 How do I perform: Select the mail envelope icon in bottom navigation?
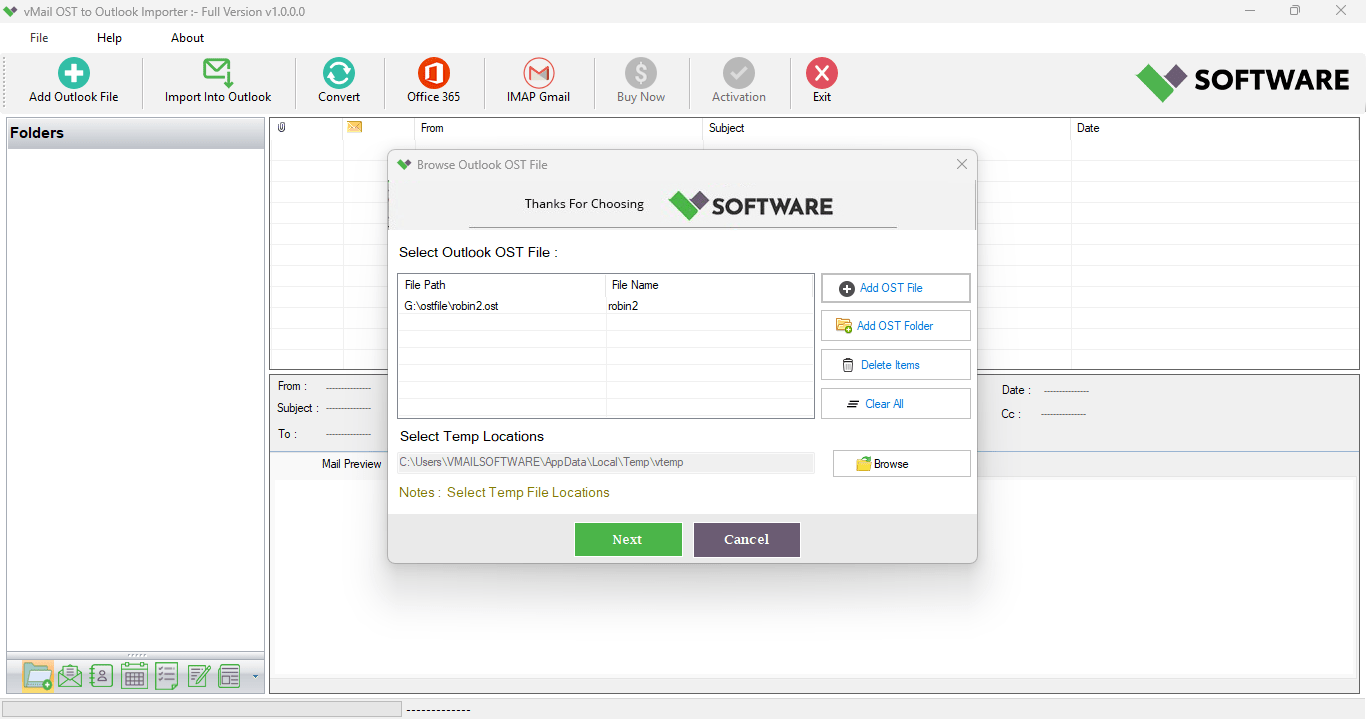point(70,676)
